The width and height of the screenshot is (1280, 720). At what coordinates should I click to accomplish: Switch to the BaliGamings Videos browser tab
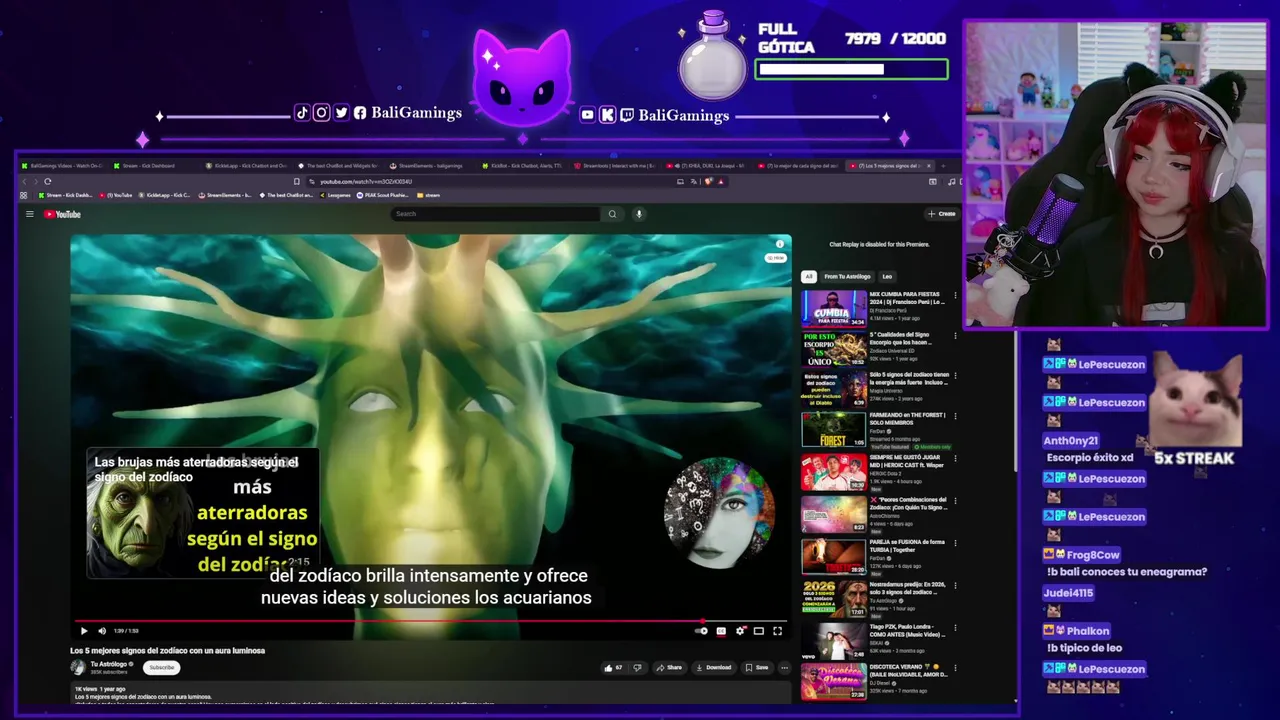[x=62, y=166]
